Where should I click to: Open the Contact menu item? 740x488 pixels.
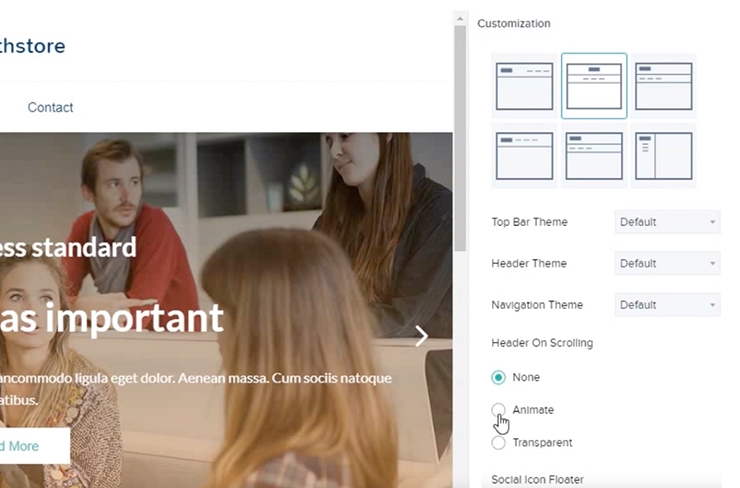pos(50,108)
